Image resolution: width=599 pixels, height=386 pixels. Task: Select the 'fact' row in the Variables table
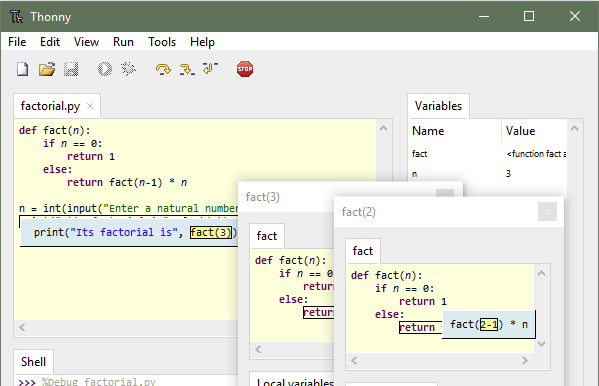pyautogui.click(x=488, y=154)
